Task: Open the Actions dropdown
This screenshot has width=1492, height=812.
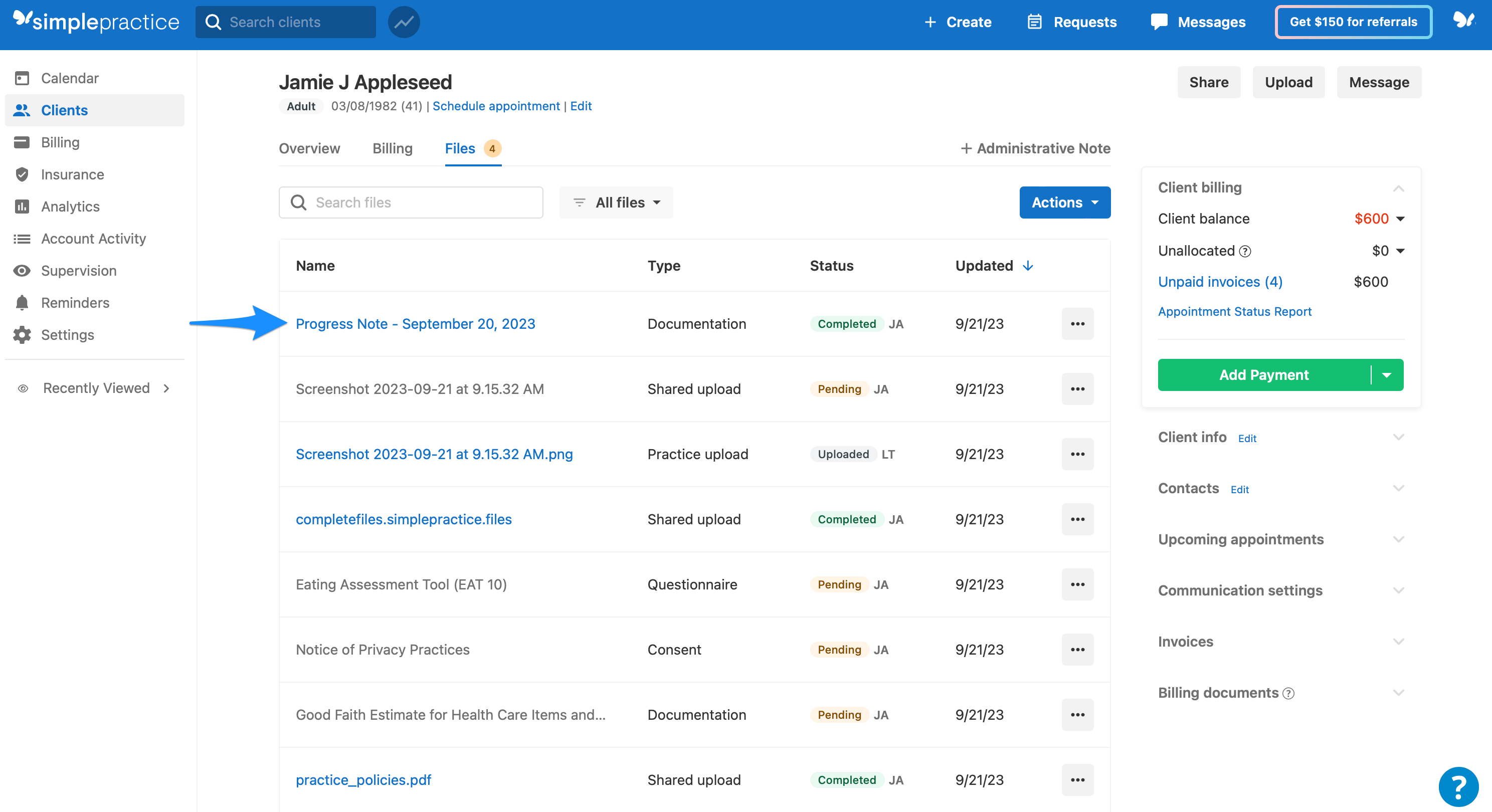Action: tap(1064, 202)
